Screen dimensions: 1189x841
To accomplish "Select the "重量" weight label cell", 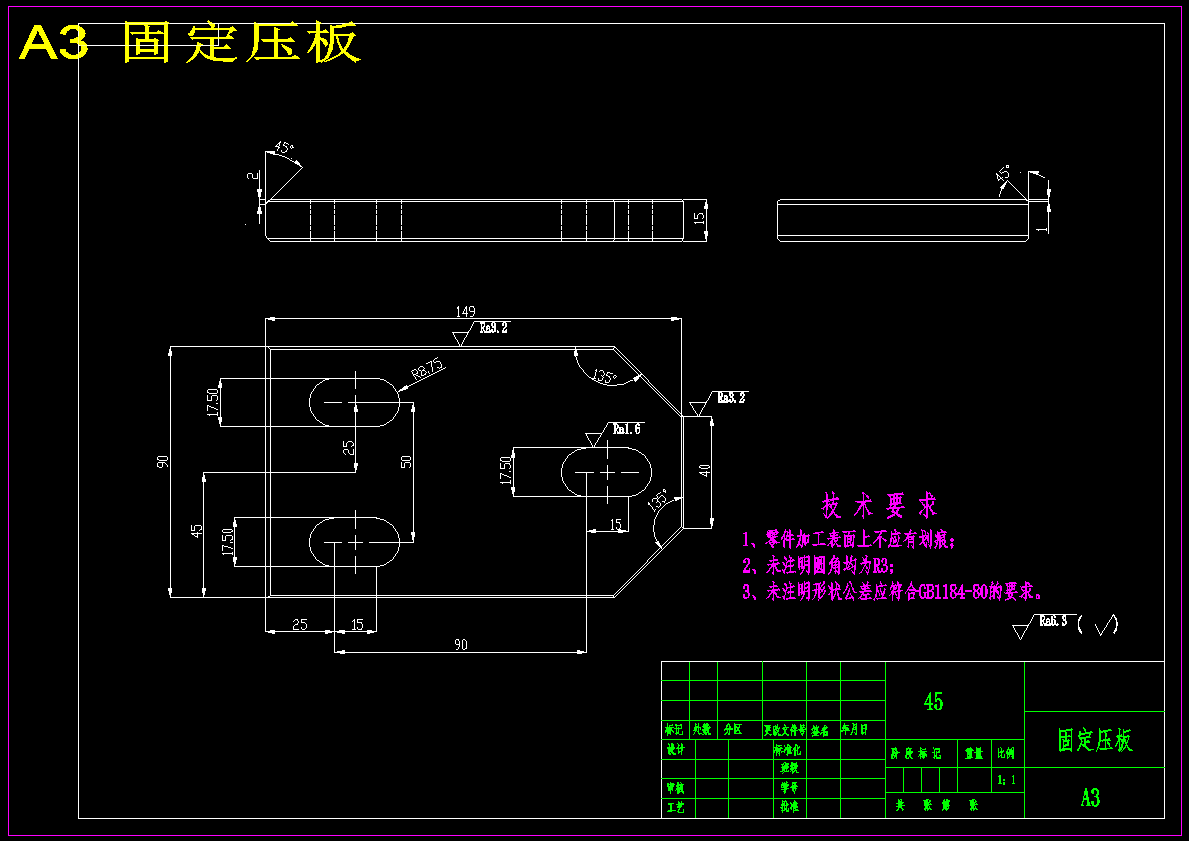I will [x=974, y=753].
